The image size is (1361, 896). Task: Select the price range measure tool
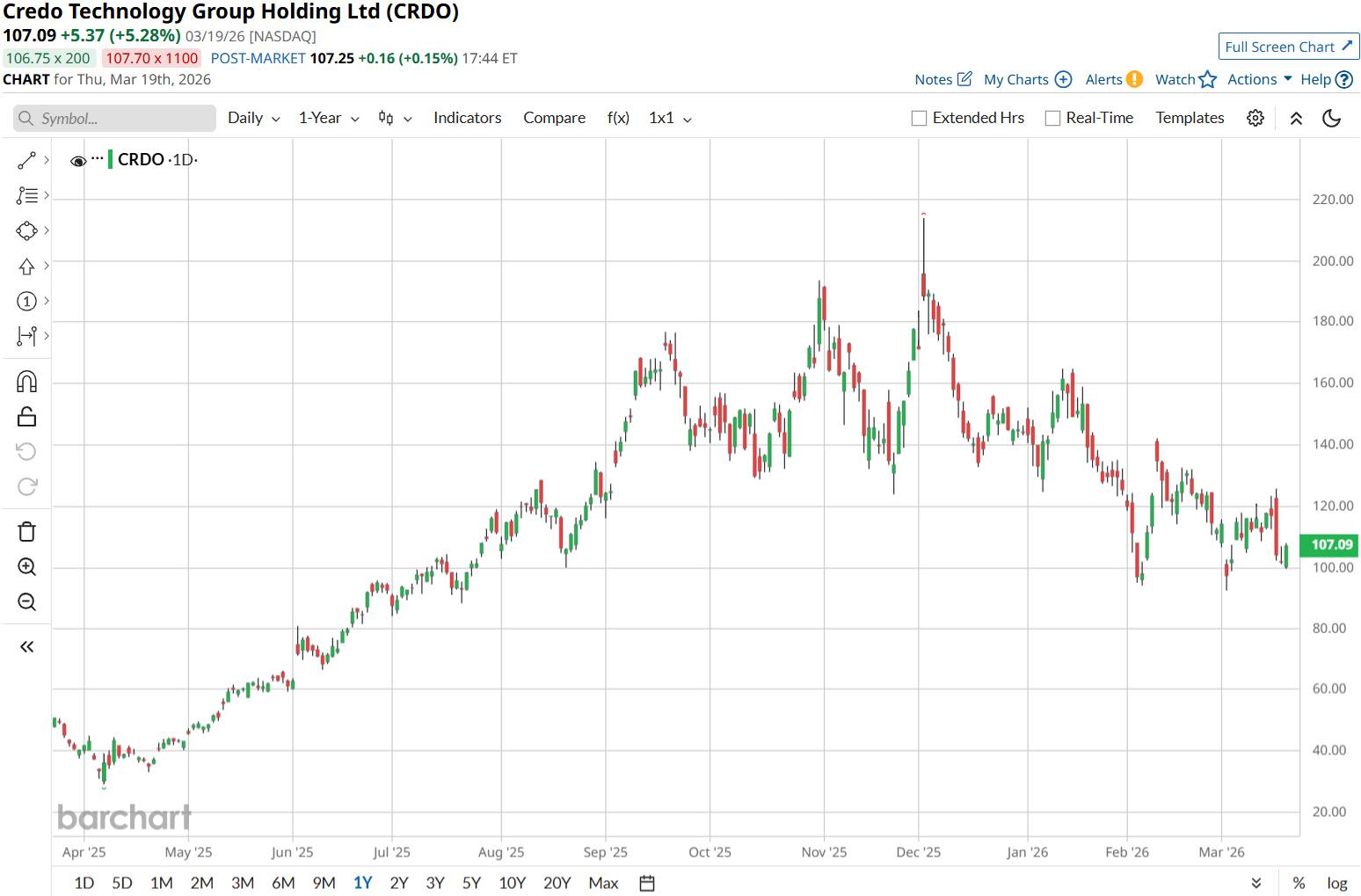26,336
